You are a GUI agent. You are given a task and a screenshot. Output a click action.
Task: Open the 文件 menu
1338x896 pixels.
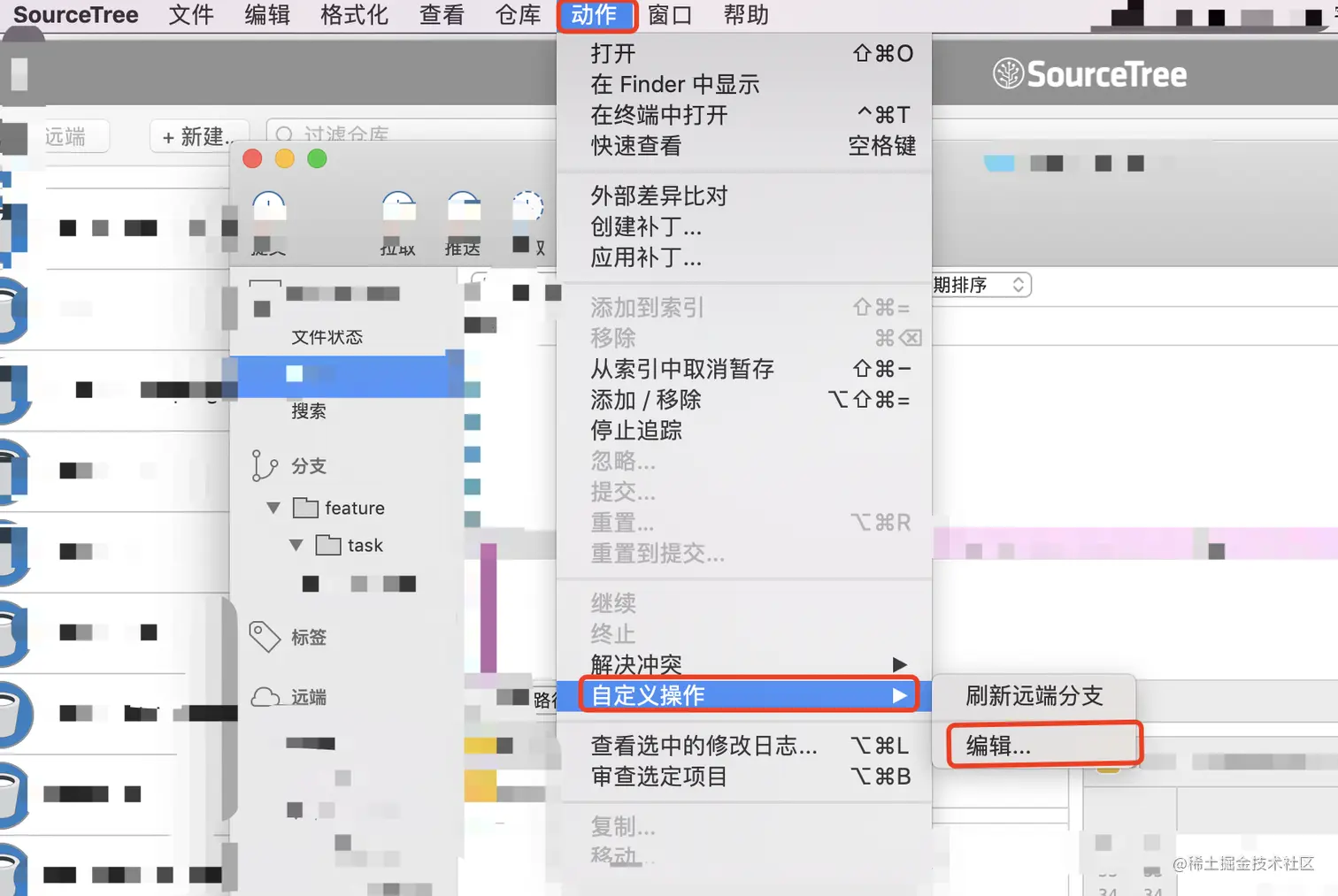pyautogui.click(x=191, y=15)
